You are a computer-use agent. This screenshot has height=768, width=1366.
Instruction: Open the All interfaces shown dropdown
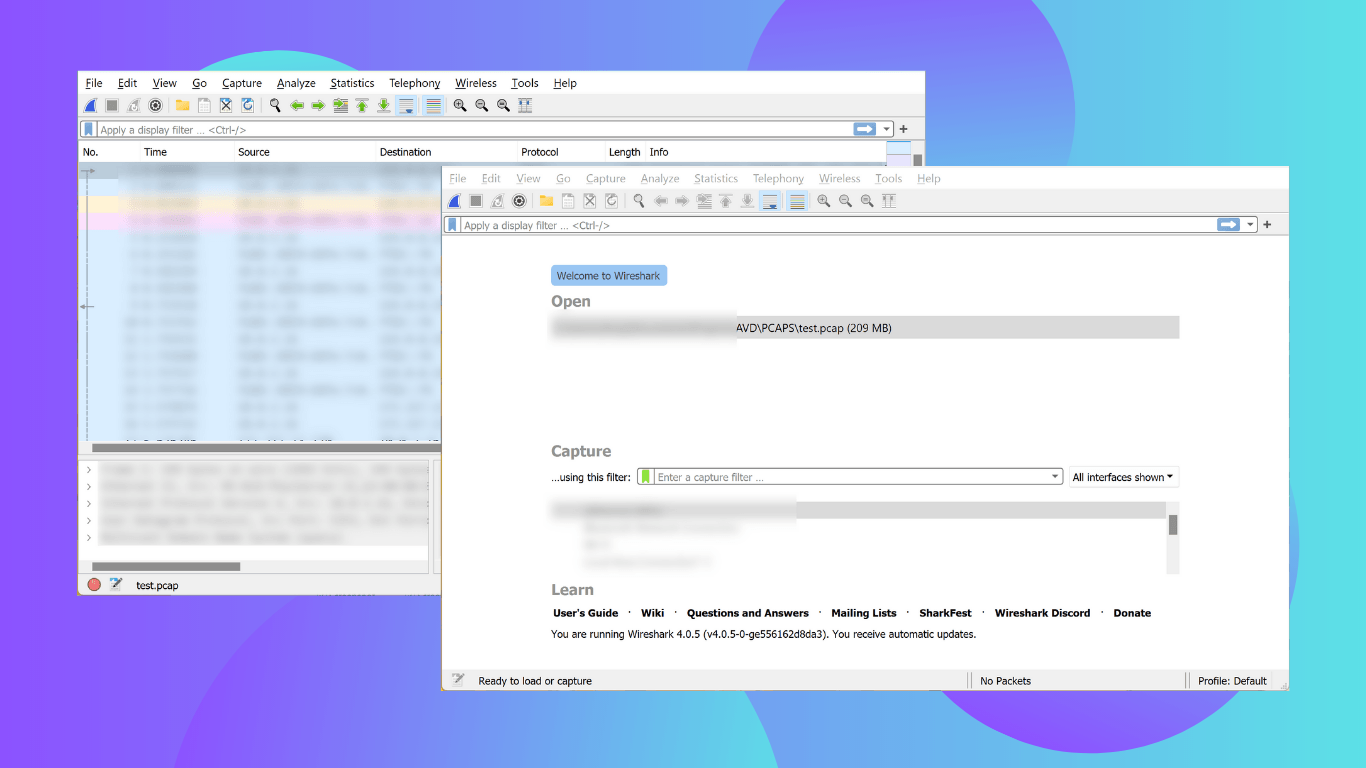1124,477
